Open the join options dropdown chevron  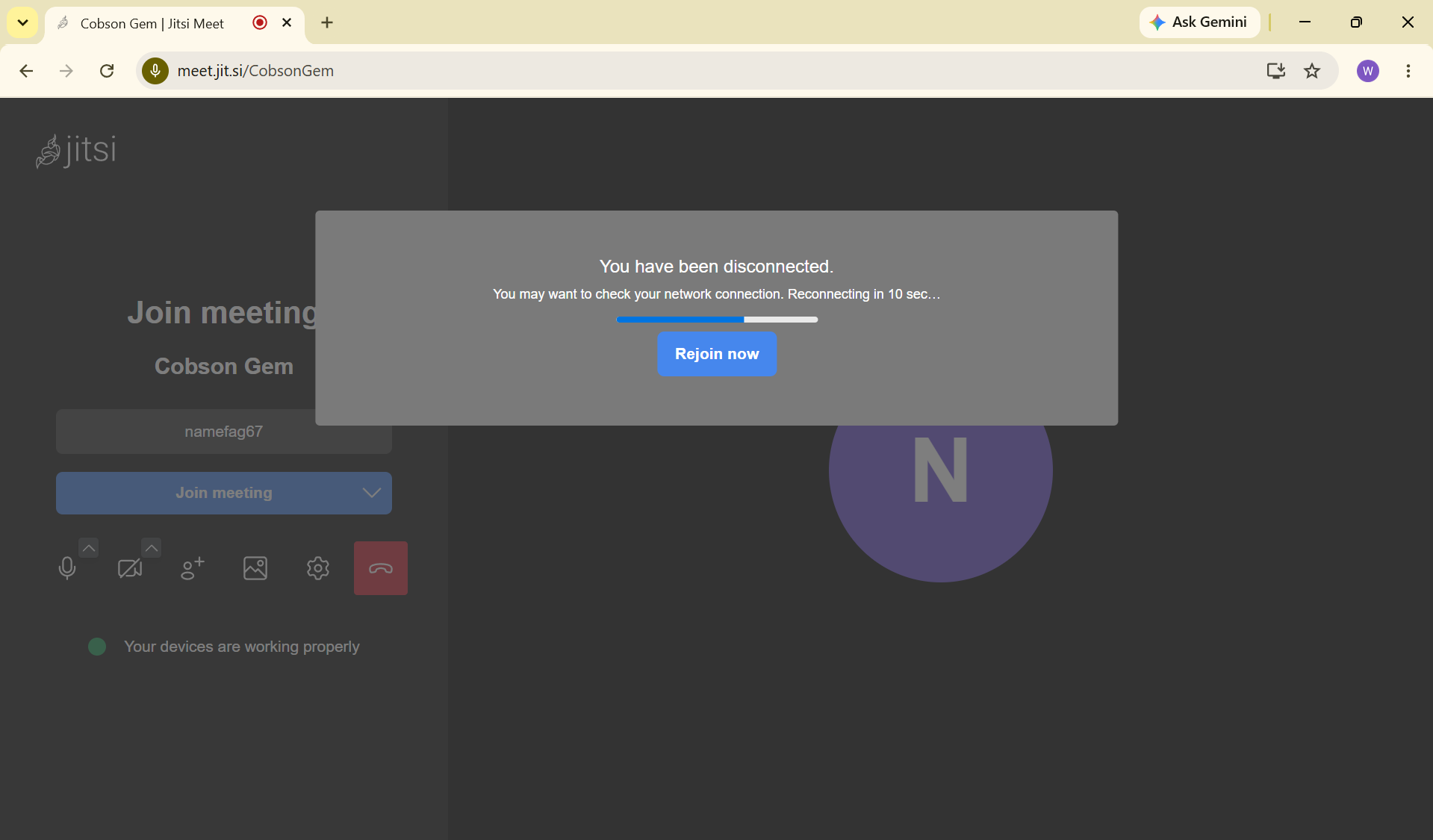pyautogui.click(x=372, y=493)
